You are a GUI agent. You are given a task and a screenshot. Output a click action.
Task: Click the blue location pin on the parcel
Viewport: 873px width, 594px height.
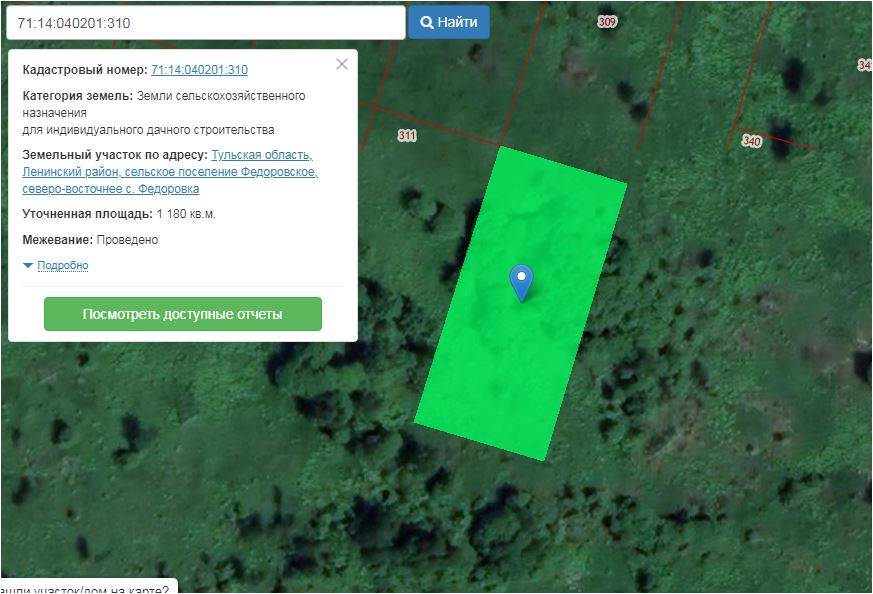coord(521,281)
